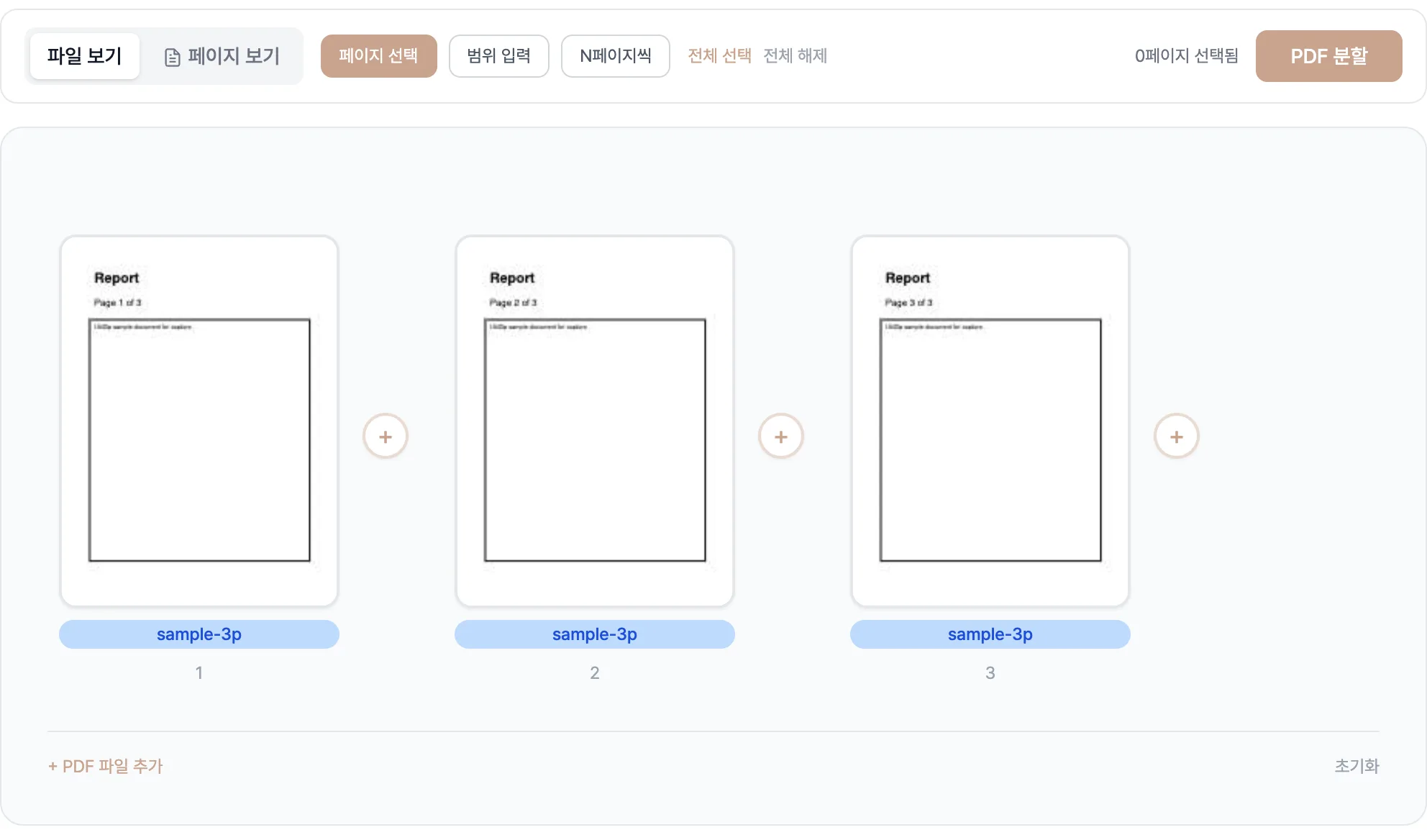This screenshot has height=840, width=1427.
Task: Click the sample-3p label under page 3
Action: click(x=990, y=634)
